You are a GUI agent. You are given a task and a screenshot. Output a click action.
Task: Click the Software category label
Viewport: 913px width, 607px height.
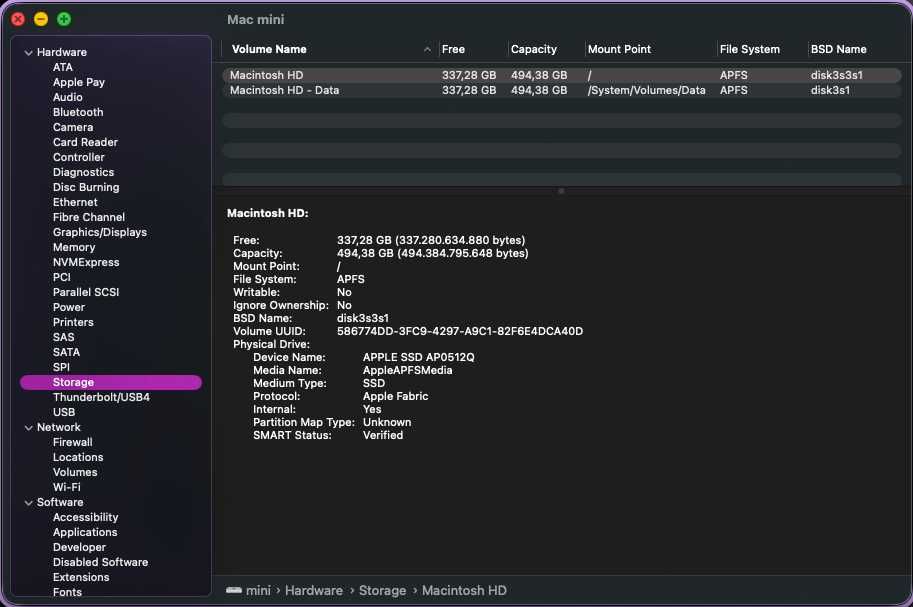[x=60, y=503]
